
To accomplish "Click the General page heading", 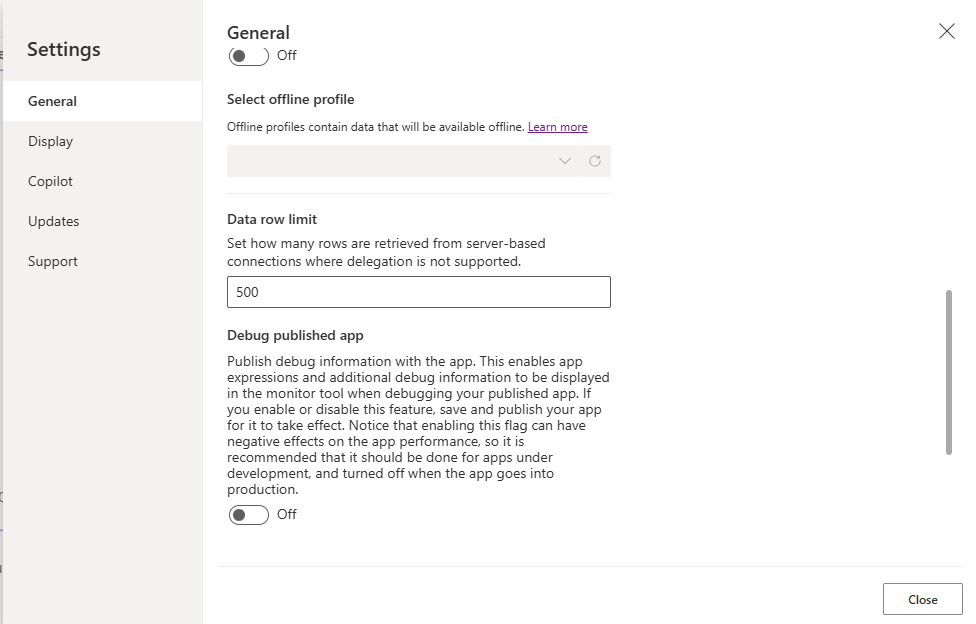I will pos(258,32).
